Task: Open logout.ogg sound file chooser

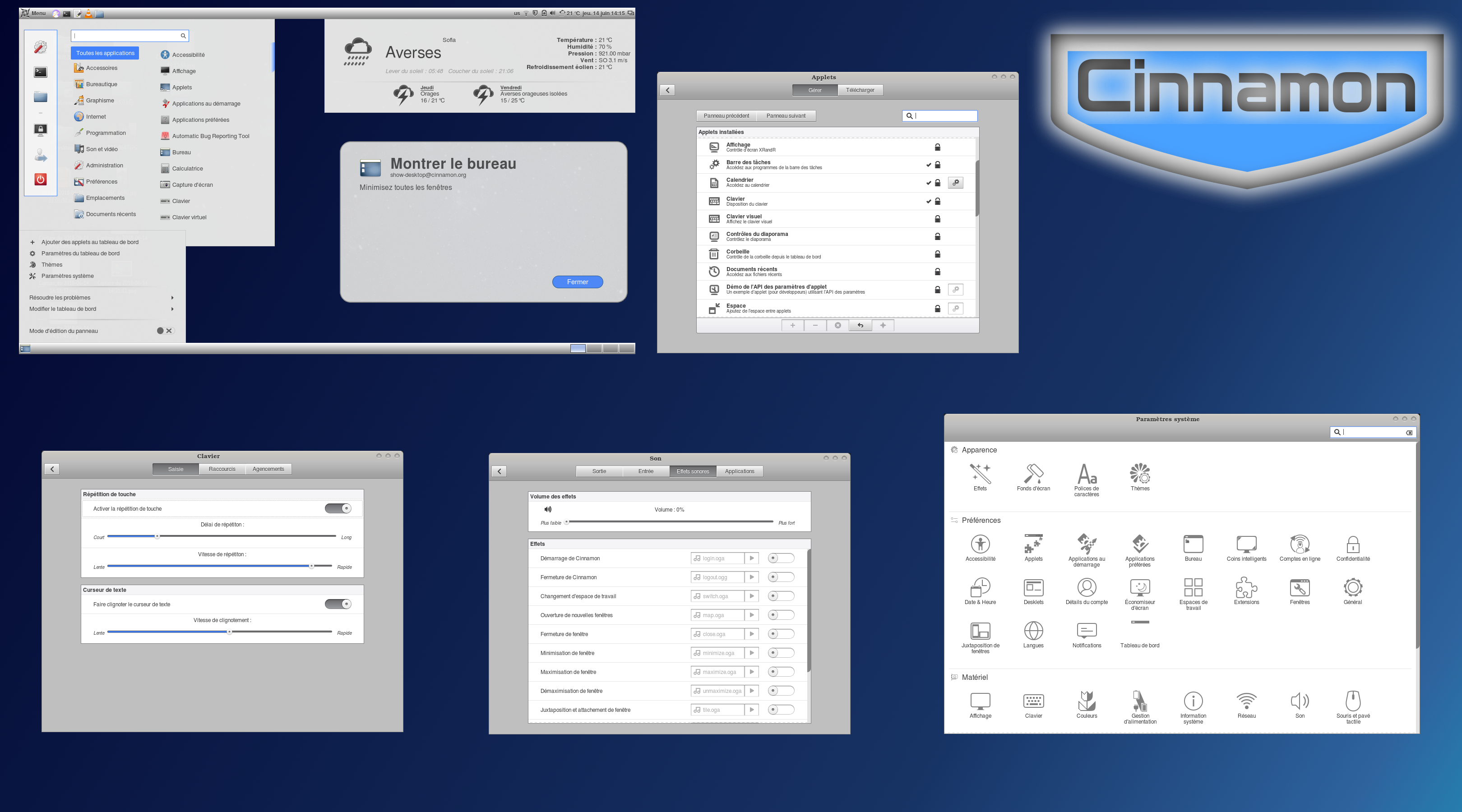Action: tap(717, 577)
